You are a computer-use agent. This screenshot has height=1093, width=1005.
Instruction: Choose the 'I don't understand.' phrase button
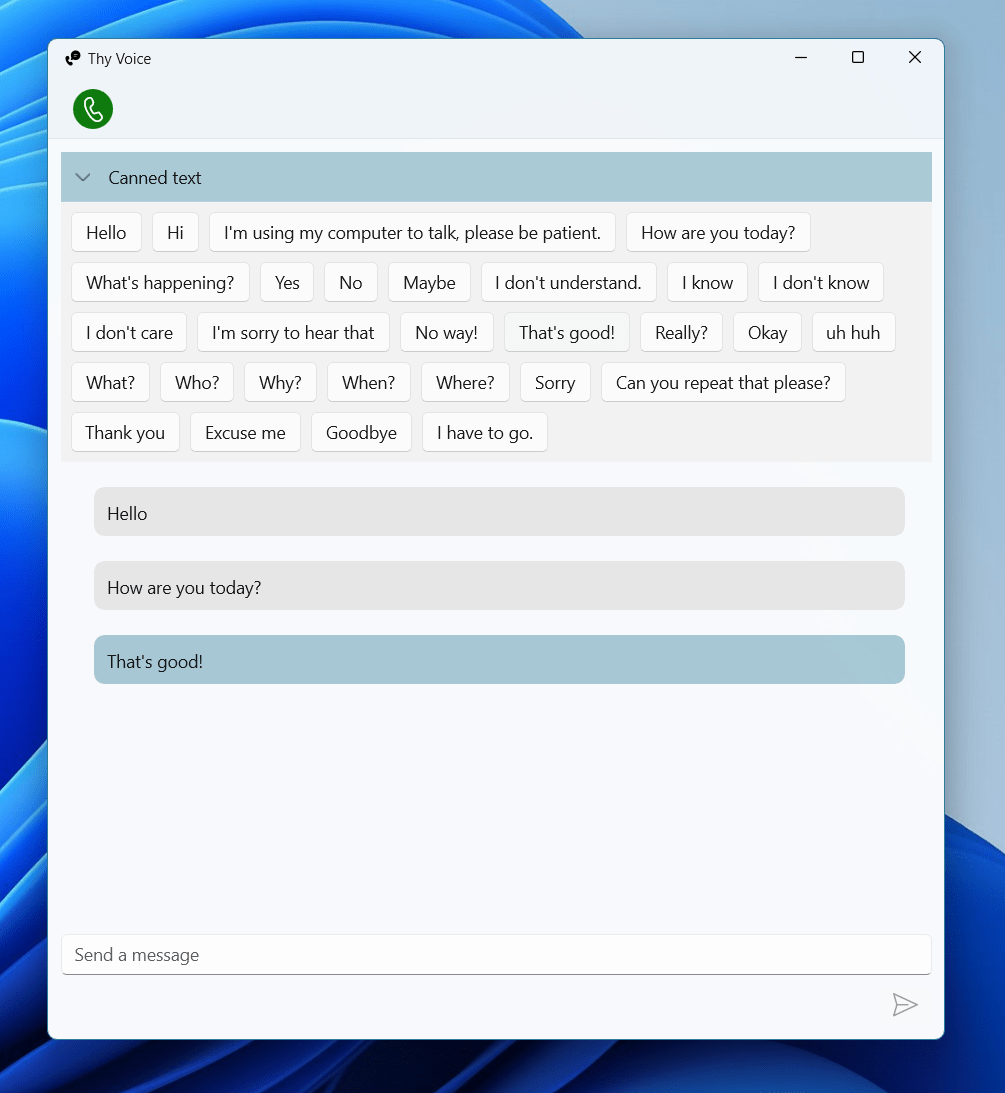(568, 283)
